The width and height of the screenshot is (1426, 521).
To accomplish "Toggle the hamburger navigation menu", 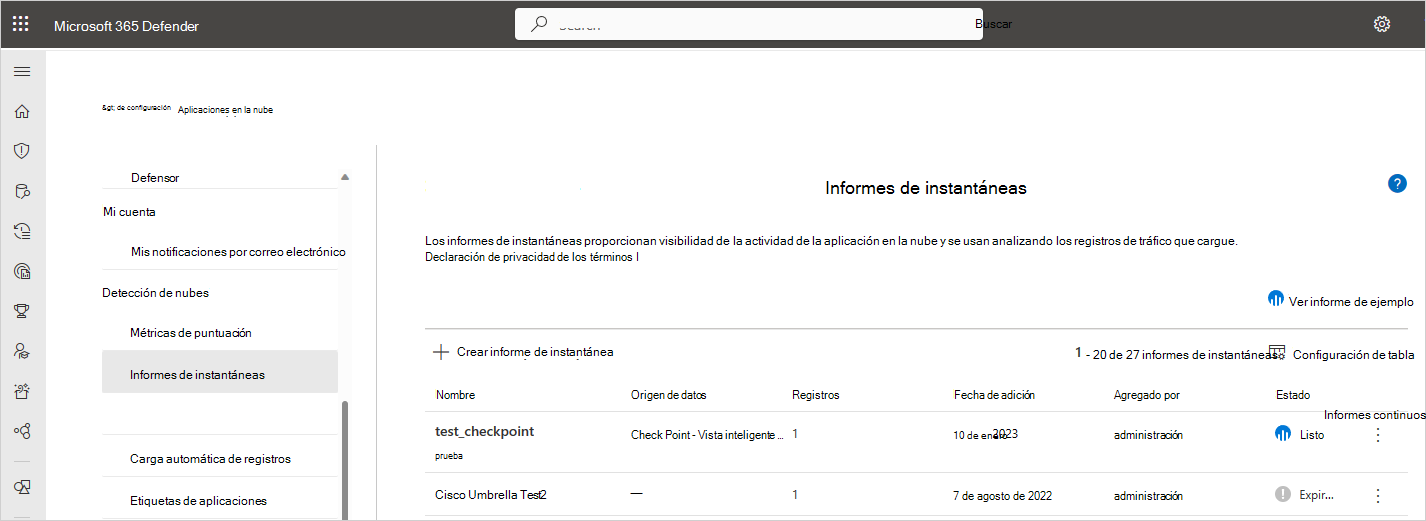I will pyautogui.click(x=21, y=72).
